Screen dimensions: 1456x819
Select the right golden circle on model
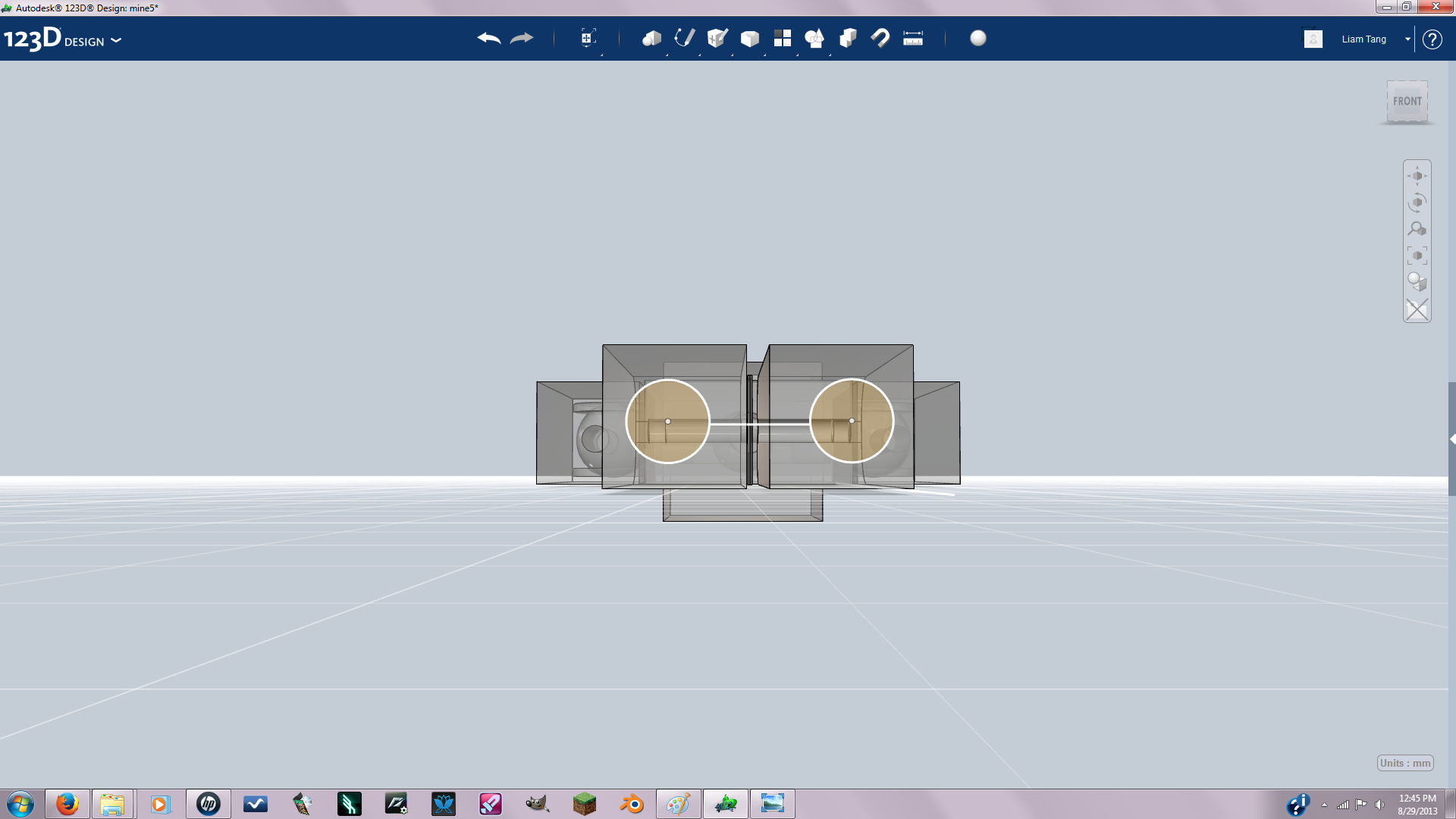pyautogui.click(x=852, y=421)
